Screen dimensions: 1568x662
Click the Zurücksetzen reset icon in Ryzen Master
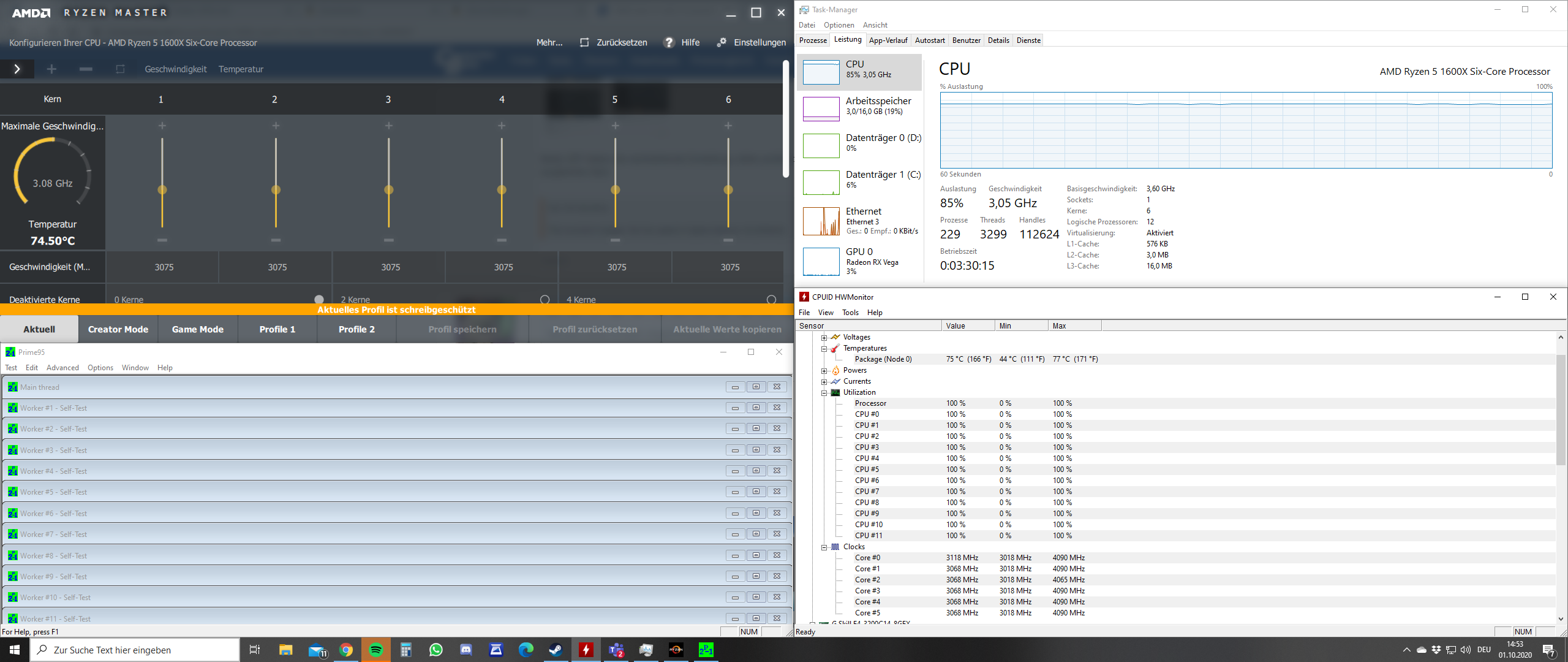pos(584,42)
